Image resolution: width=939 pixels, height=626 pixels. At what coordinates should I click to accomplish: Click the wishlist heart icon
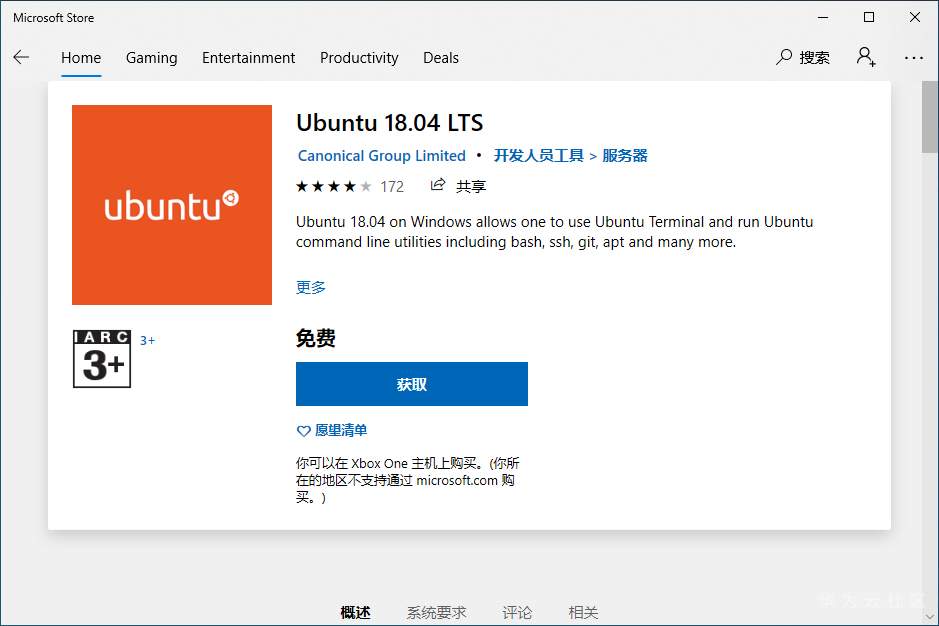click(304, 431)
